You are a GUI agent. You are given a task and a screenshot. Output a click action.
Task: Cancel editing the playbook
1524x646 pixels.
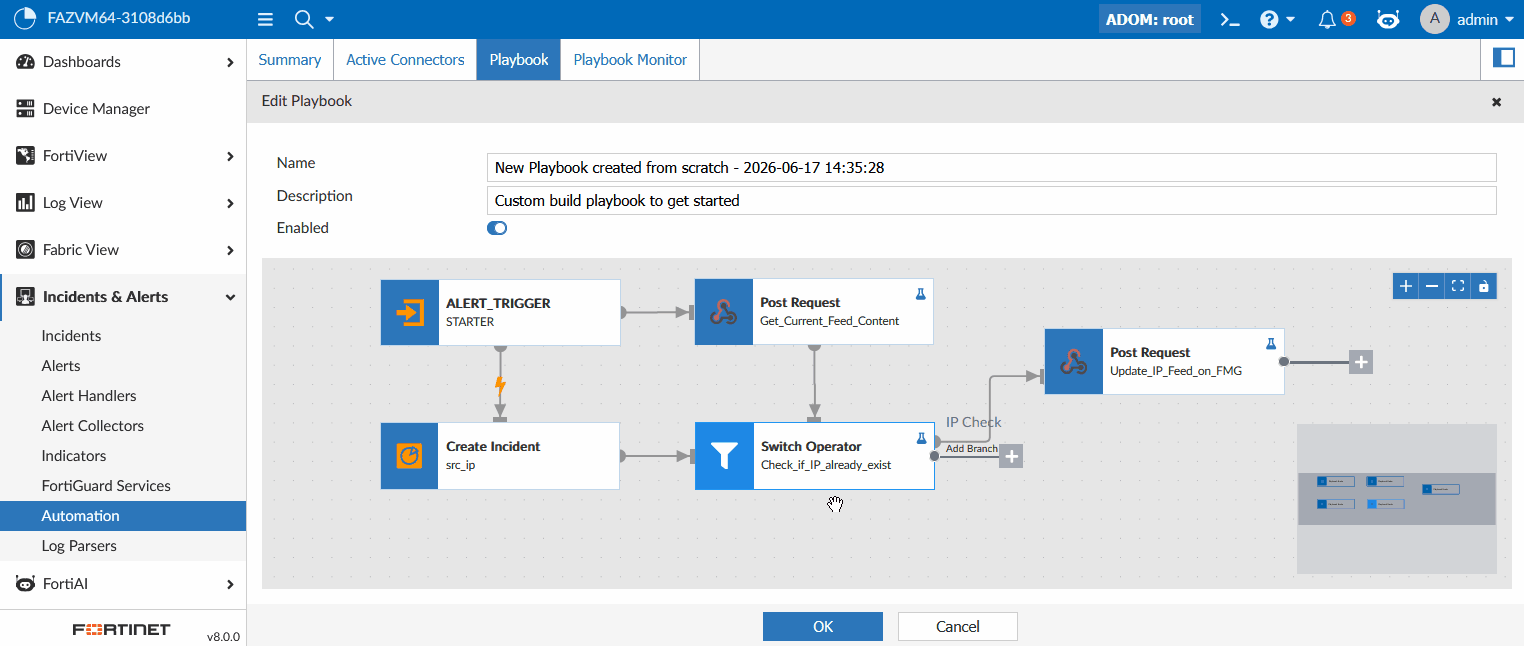(957, 626)
